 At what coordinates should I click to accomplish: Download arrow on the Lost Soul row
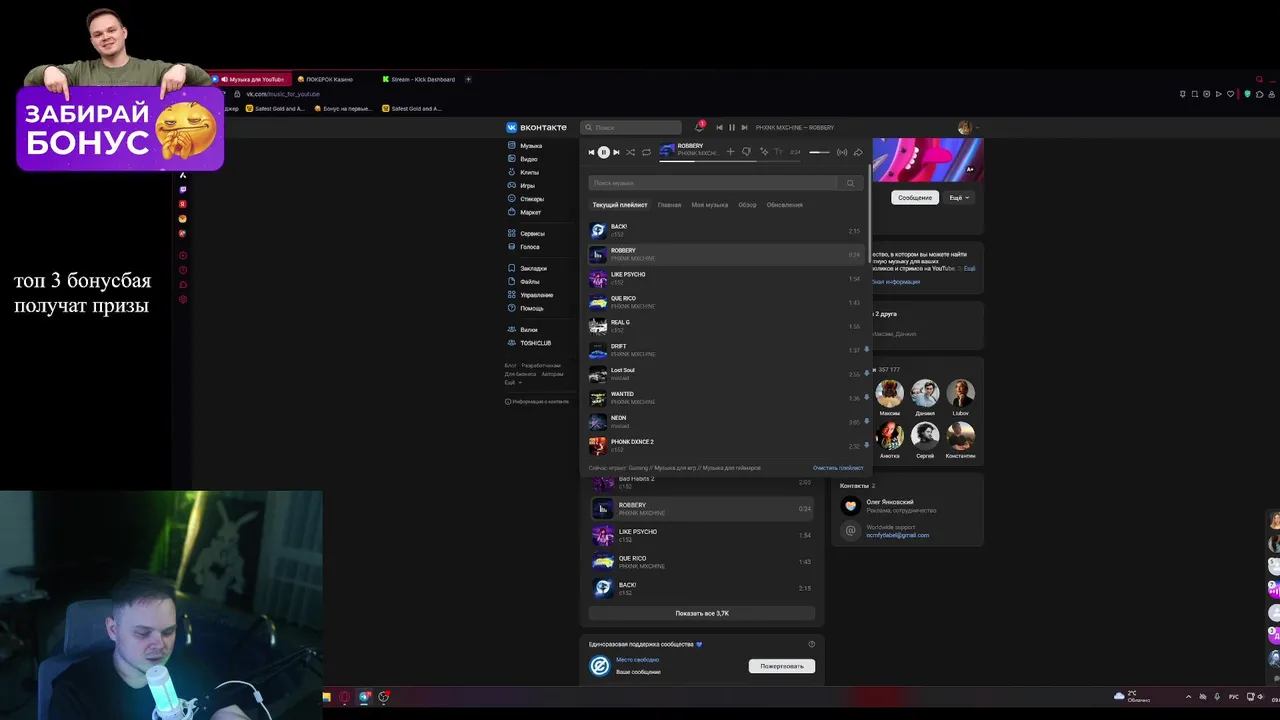(x=866, y=373)
